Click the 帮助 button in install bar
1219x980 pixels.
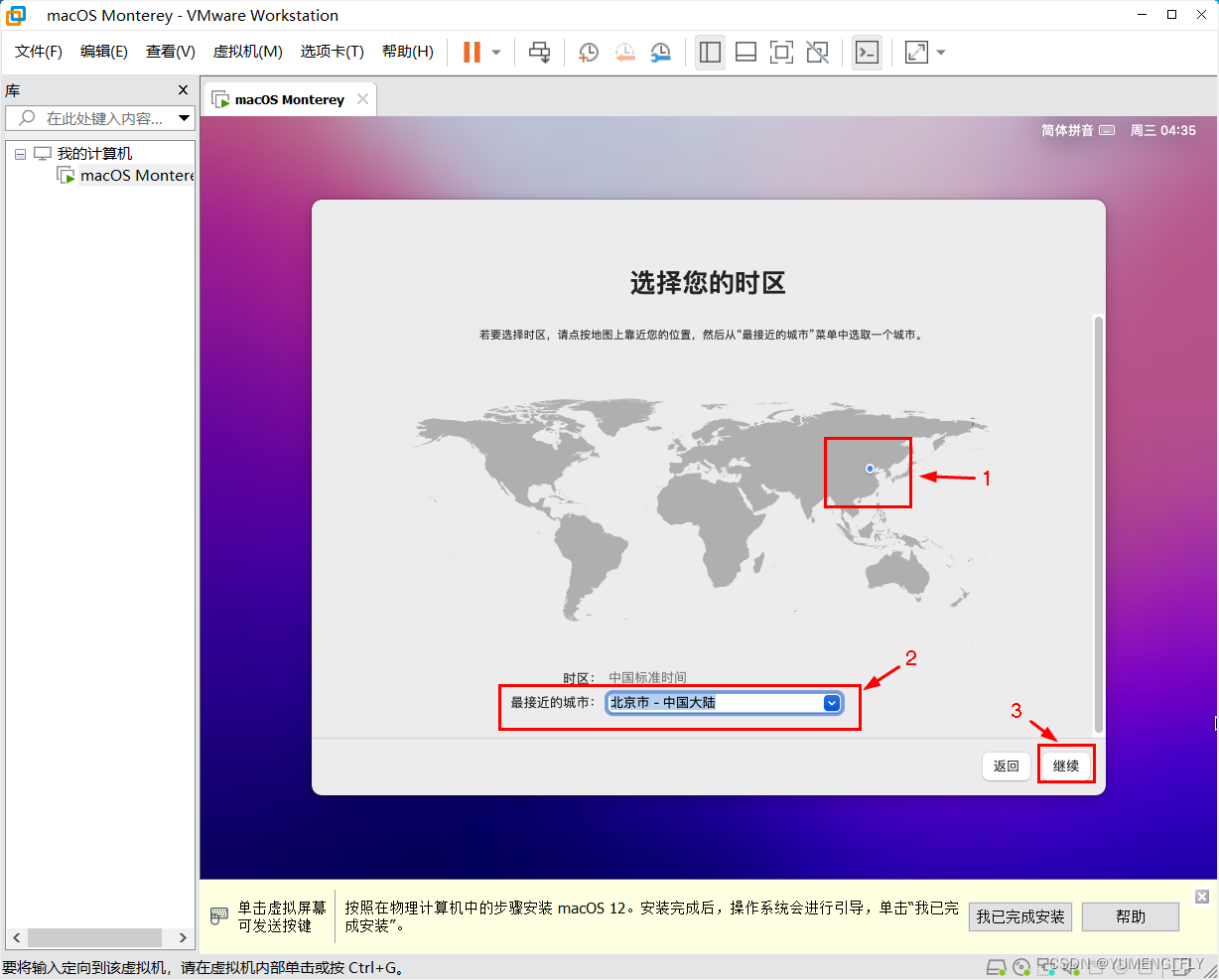click(1131, 916)
